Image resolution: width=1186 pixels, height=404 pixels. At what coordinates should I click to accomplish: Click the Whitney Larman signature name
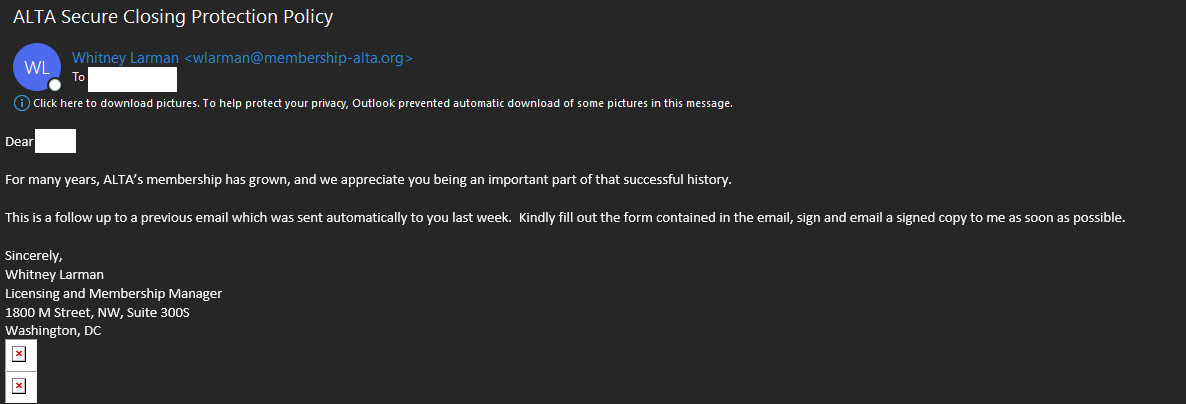click(x=55, y=275)
